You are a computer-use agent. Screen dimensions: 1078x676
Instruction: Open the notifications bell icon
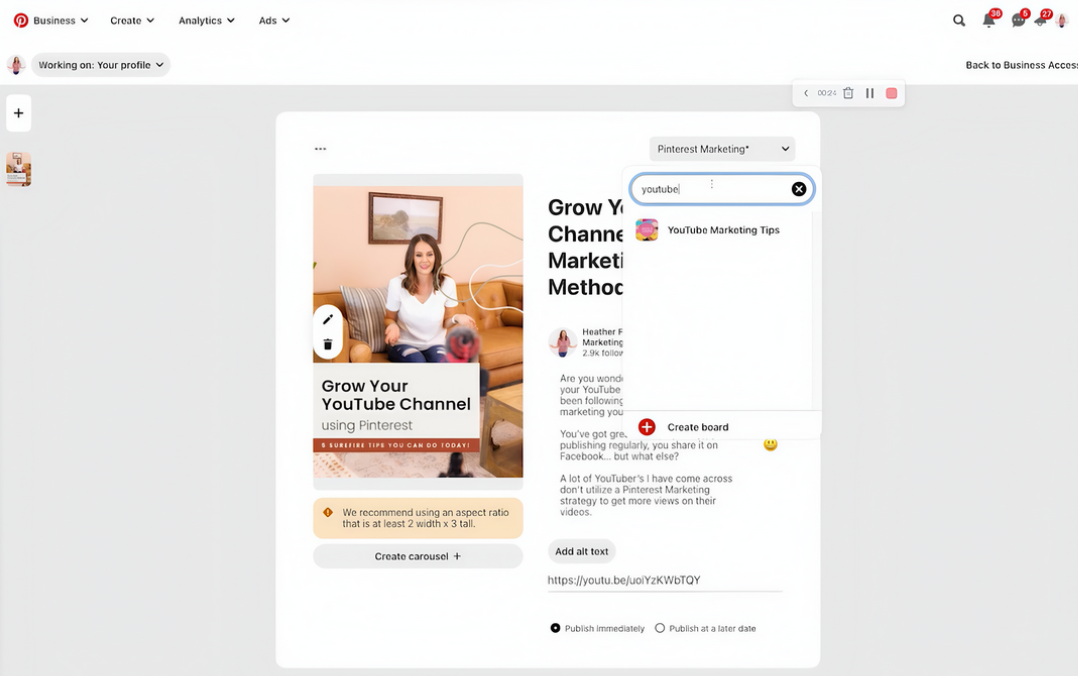click(x=989, y=20)
